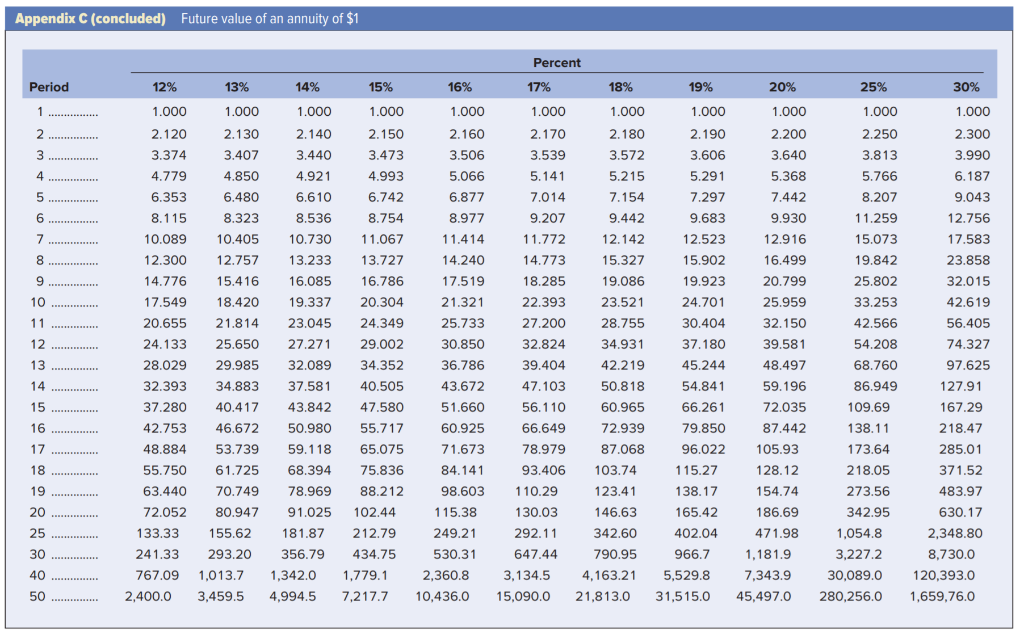The width and height of the screenshot is (1024, 630).
Task: Select Period 1 row label
Action: click(x=53, y=112)
